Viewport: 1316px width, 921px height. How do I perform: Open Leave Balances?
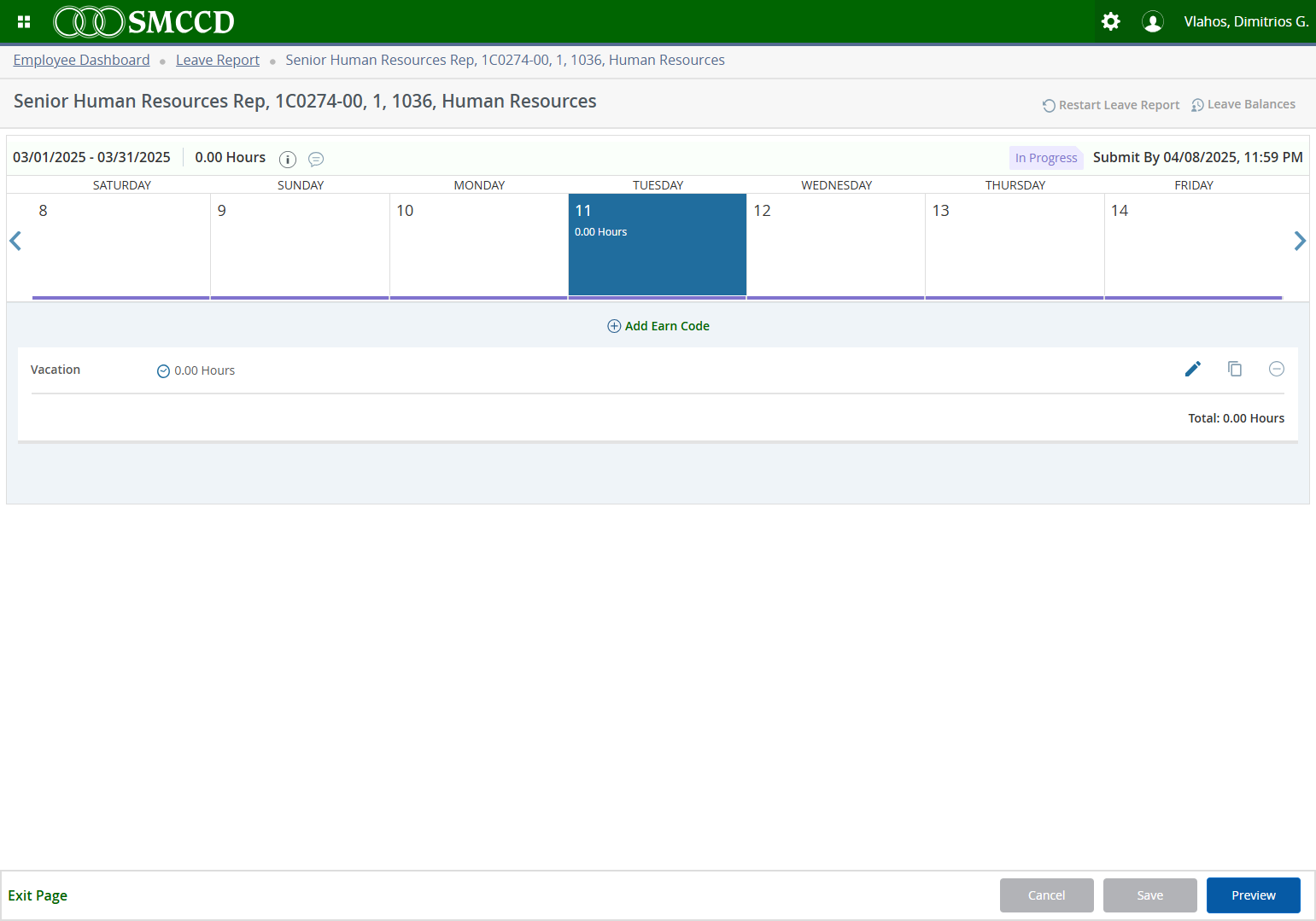[x=1243, y=104]
